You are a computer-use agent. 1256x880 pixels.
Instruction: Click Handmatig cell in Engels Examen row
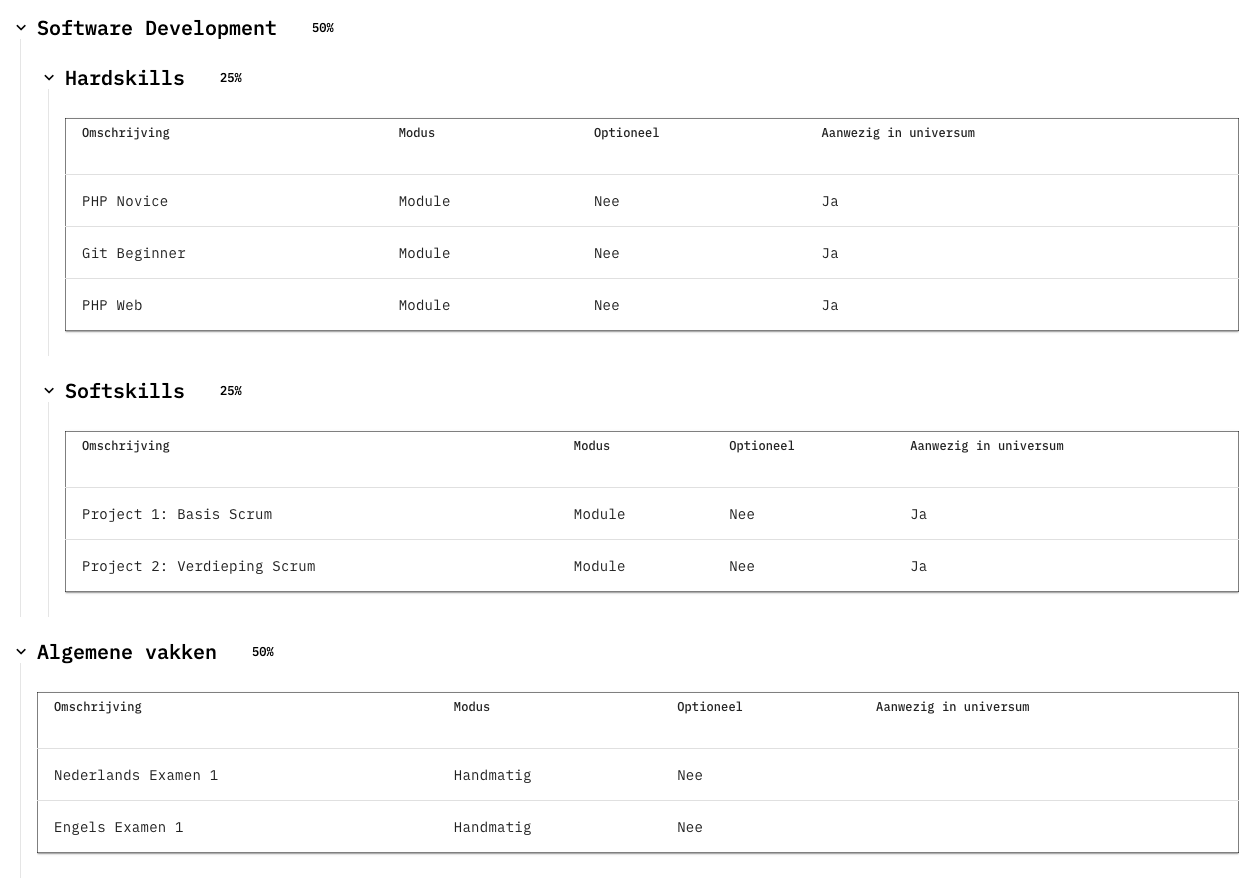coord(493,827)
